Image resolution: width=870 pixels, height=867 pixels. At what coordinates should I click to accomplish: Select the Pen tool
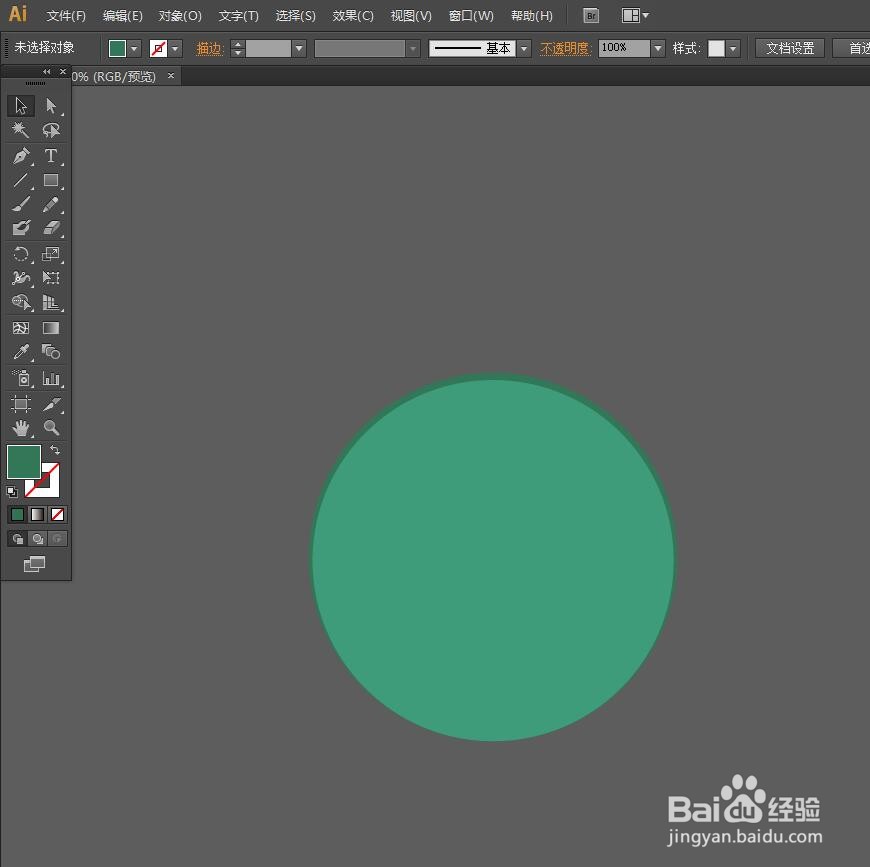(x=21, y=156)
